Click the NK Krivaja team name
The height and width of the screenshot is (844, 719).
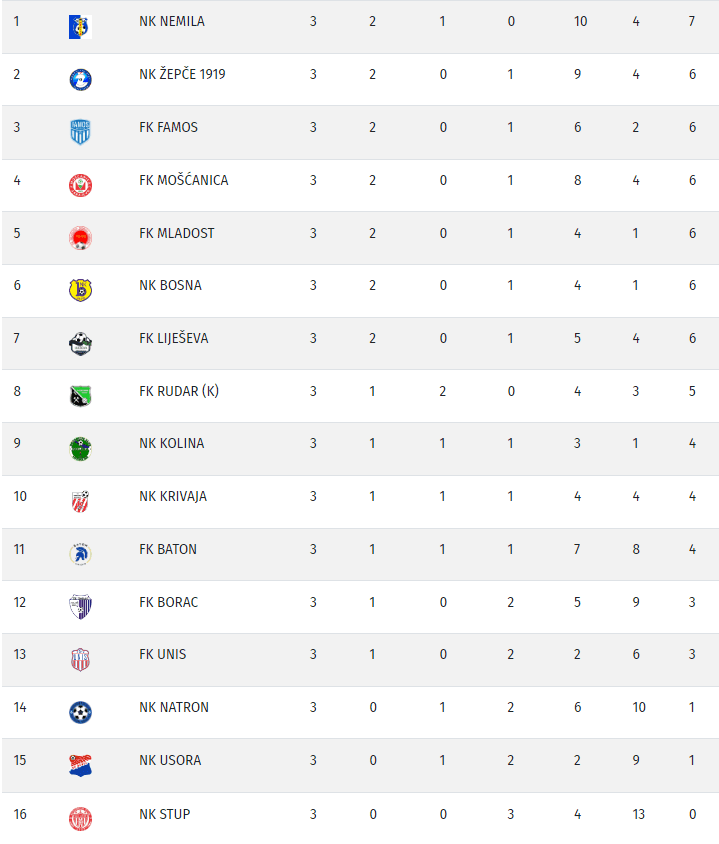[173, 496]
